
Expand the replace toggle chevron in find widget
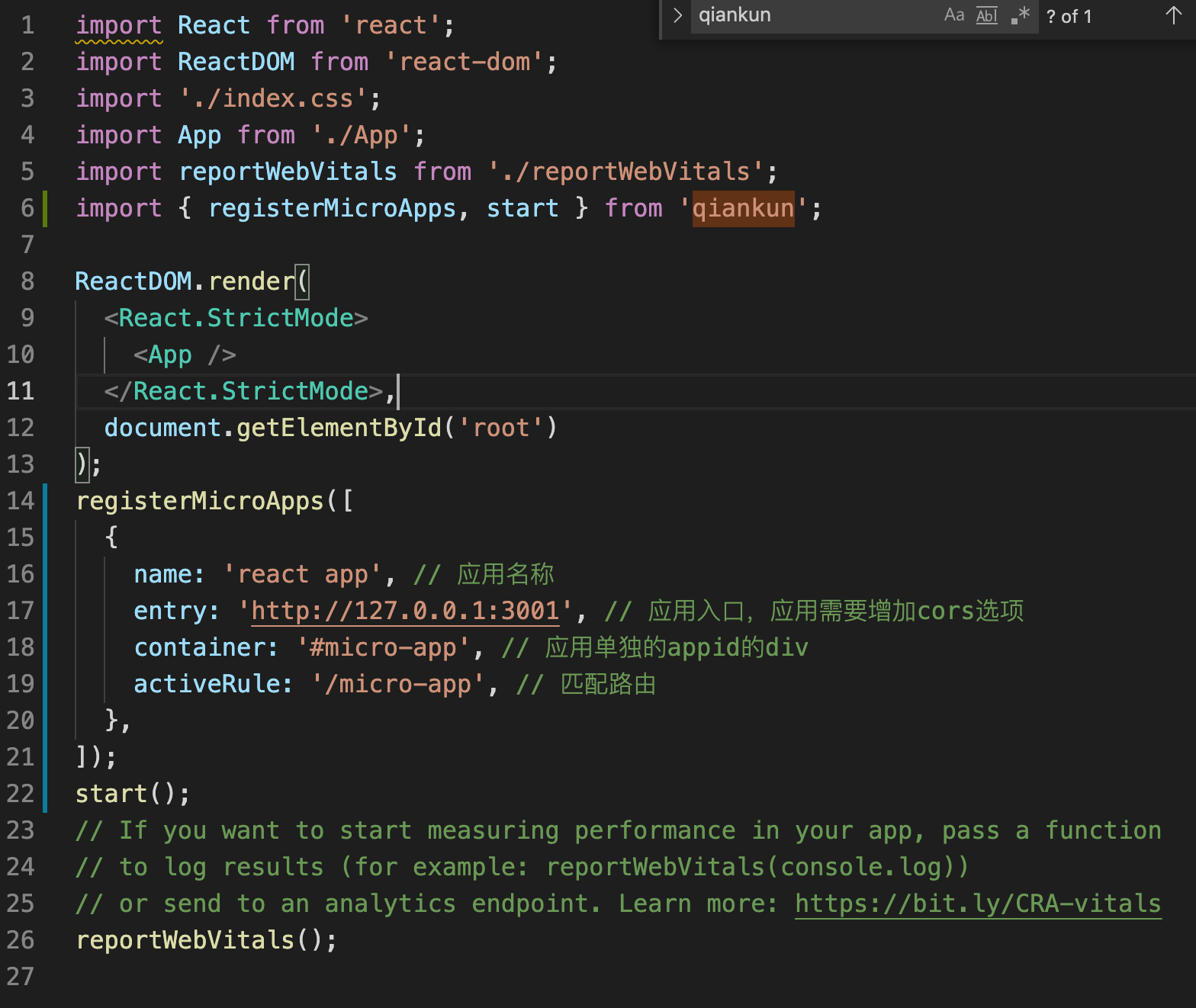(x=677, y=15)
